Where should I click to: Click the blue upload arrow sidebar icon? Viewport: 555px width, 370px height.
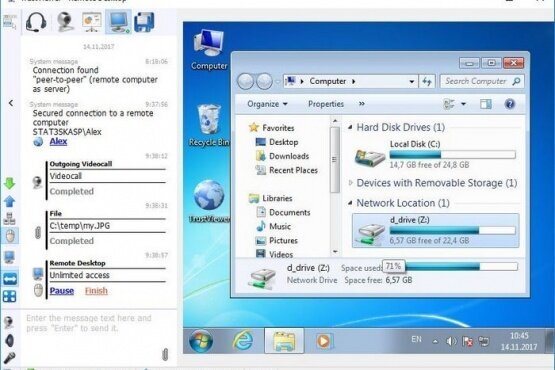(10, 201)
